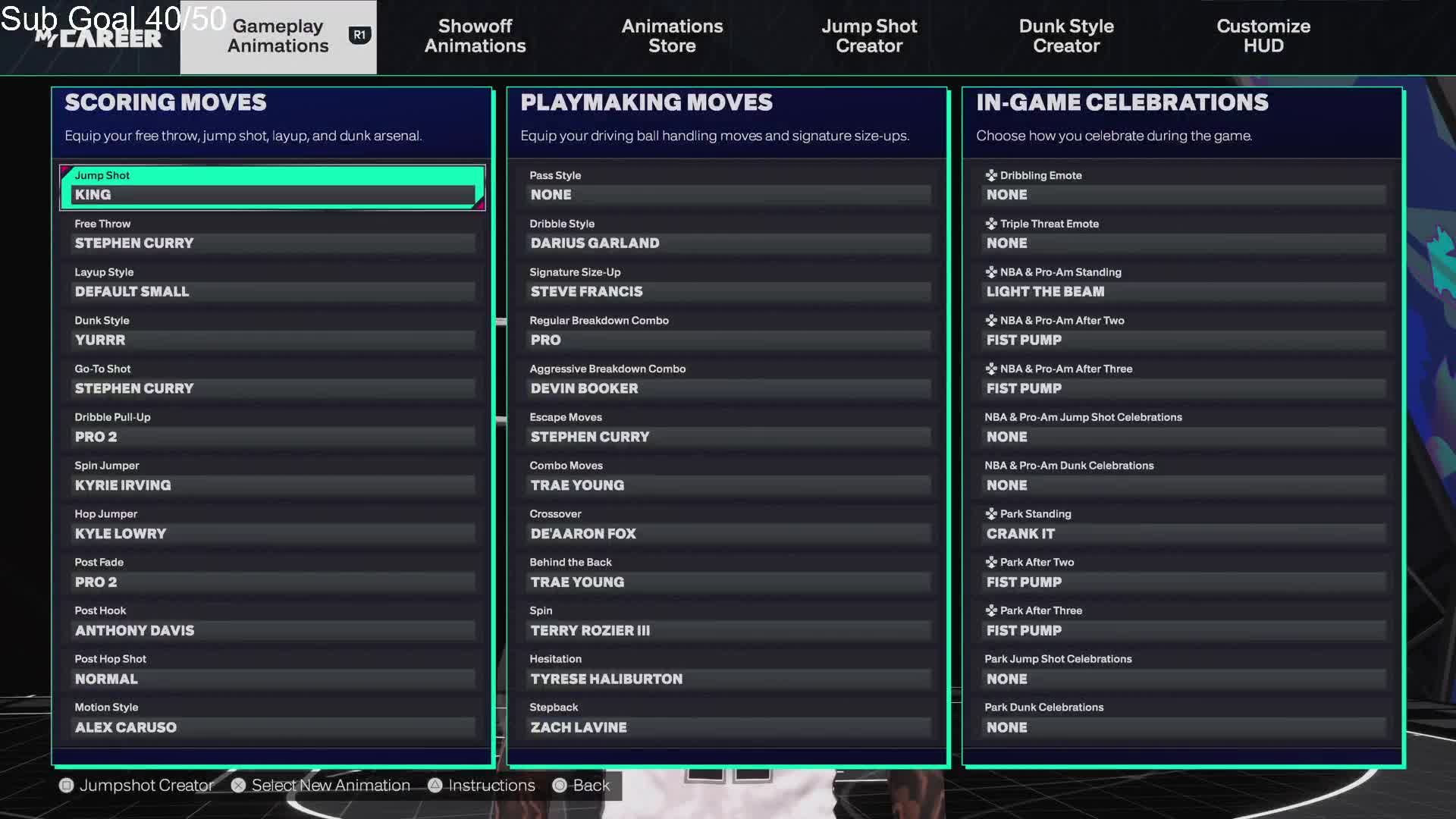Select Dribbling Emote NONE value
Viewport: 1456px width, 819px height.
tap(1184, 195)
